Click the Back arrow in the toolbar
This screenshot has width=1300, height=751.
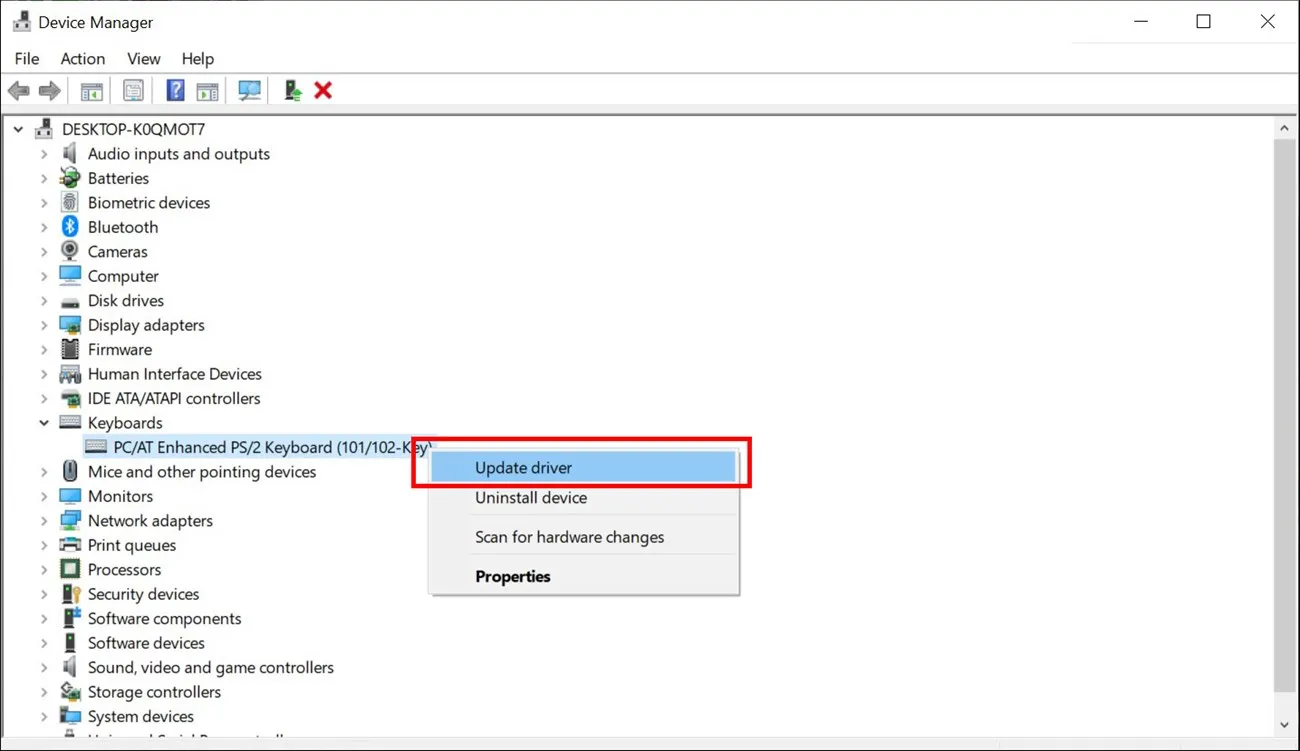18,91
